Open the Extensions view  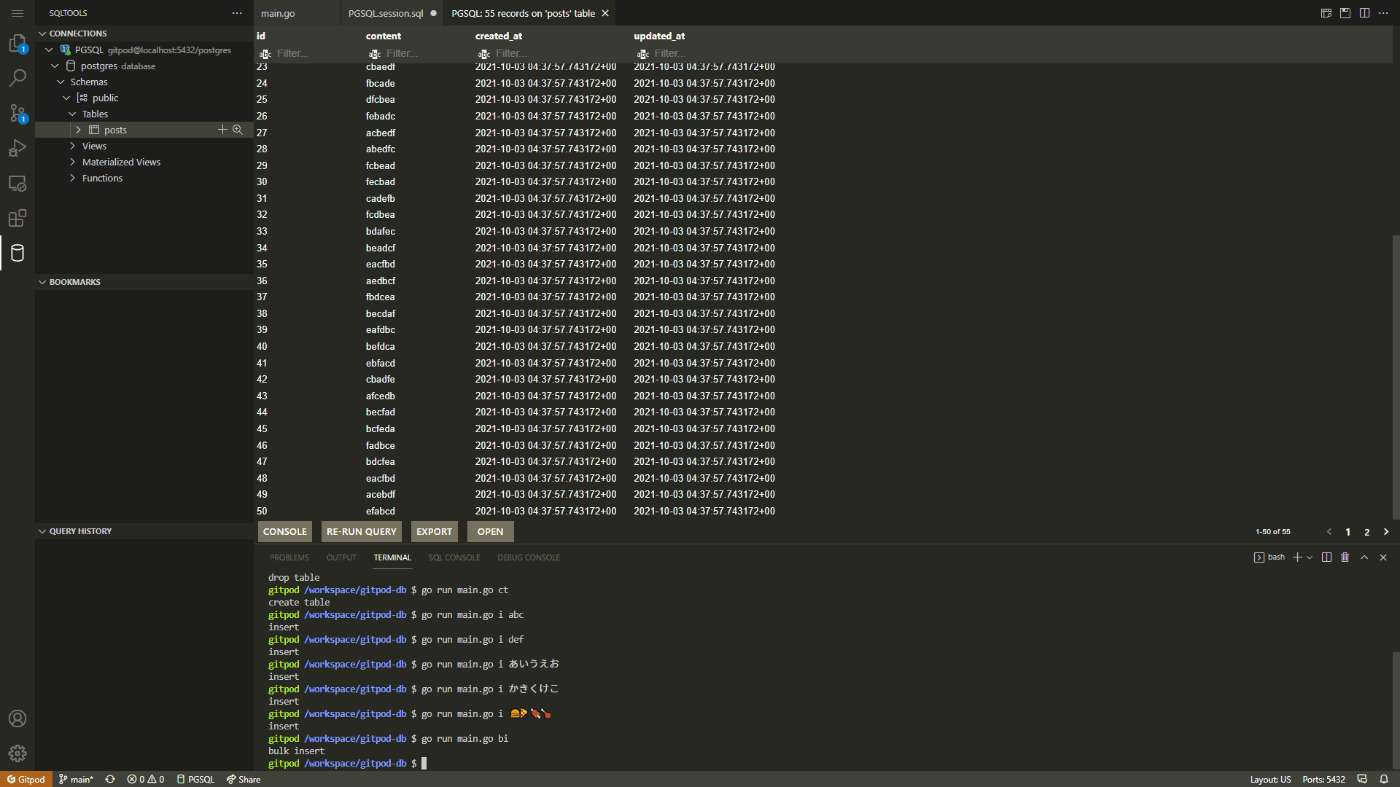(17, 218)
